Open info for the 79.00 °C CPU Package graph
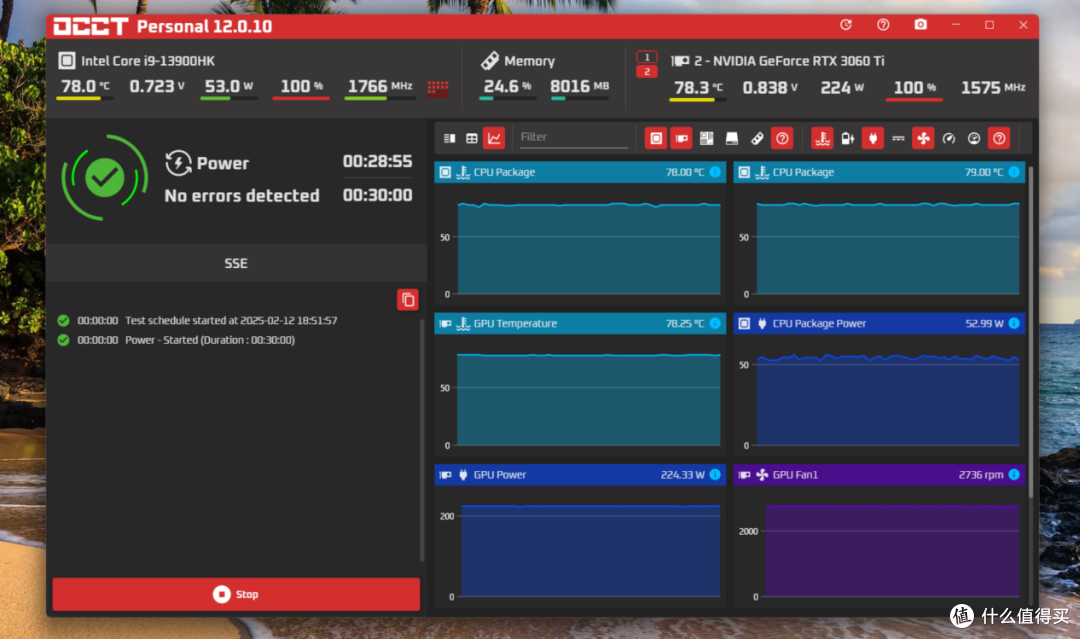1080x639 pixels. click(1014, 172)
